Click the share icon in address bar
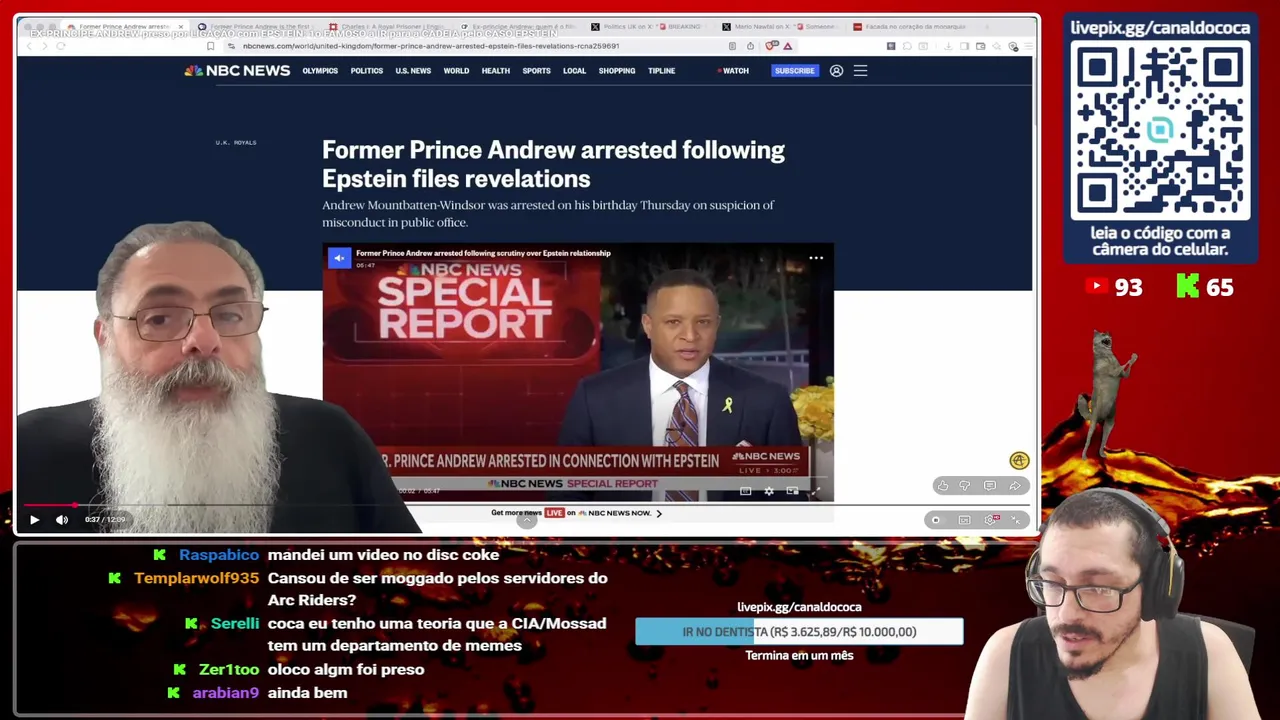Viewport: 1280px width, 720px height. click(x=750, y=46)
